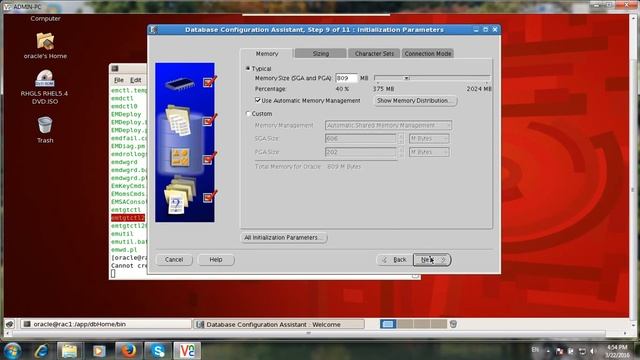Select the Typical memory radio button
This screenshot has height=360, width=640.
point(248,69)
